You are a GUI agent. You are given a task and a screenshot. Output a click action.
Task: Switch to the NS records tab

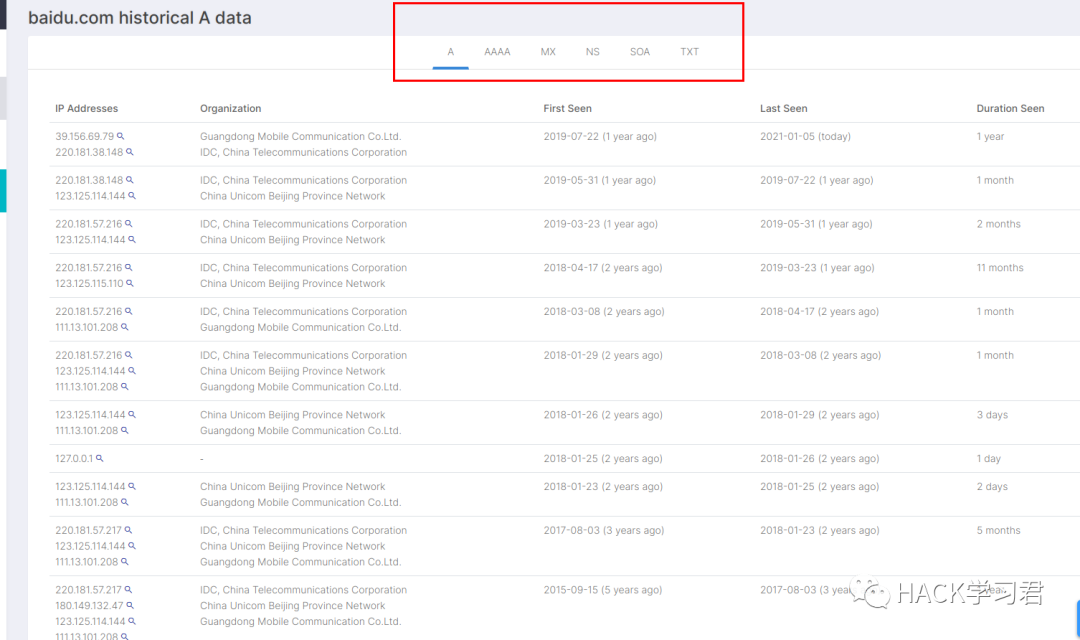tap(592, 52)
